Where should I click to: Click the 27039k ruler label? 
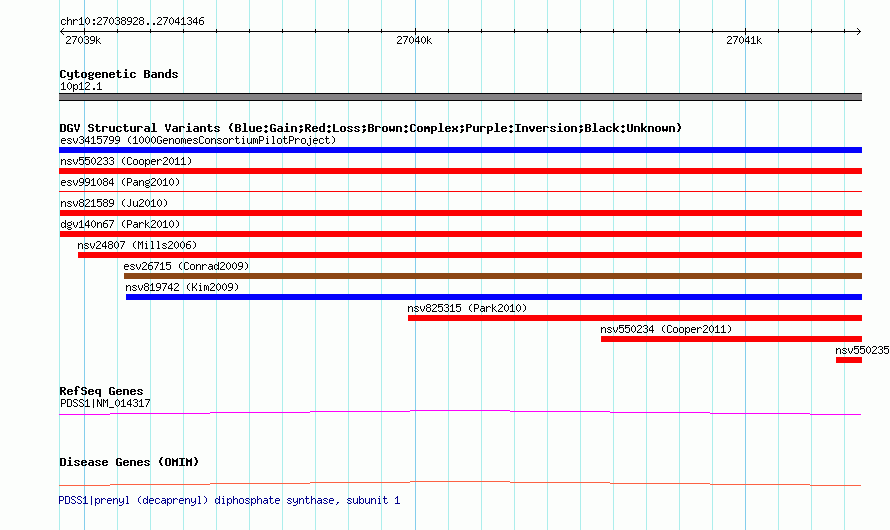tap(83, 40)
